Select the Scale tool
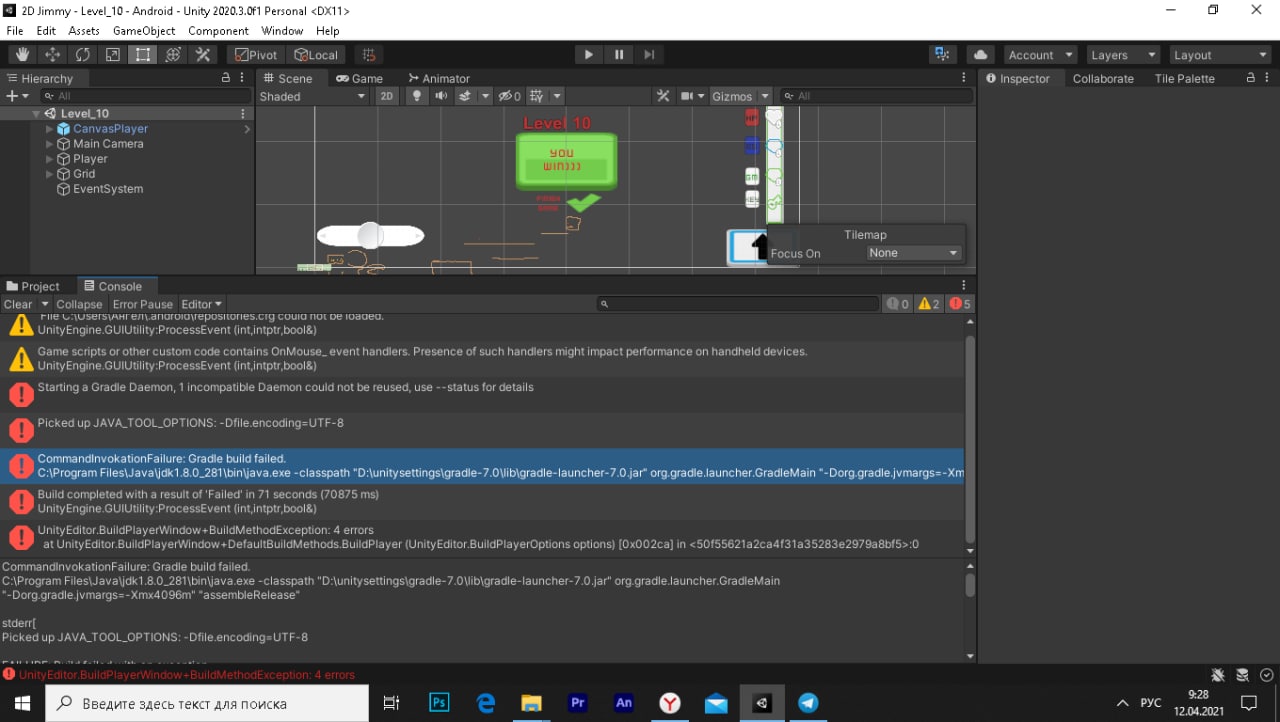This screenshot has width=1280, height=722. pos(112,55)
